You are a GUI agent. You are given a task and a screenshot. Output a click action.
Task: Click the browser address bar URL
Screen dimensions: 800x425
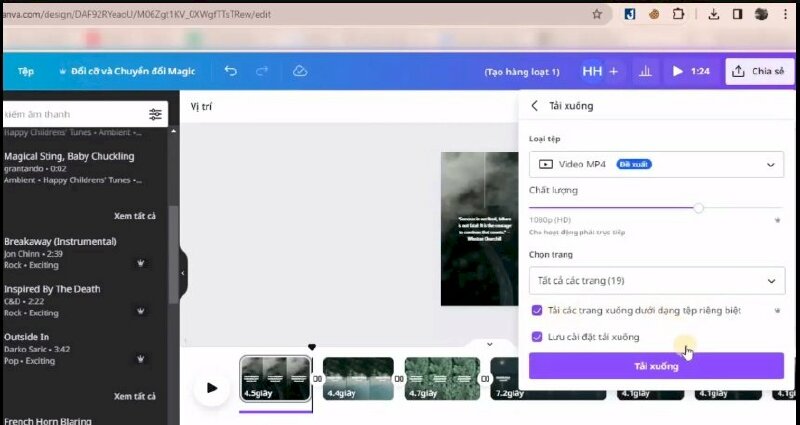click(x=136, y=14)
